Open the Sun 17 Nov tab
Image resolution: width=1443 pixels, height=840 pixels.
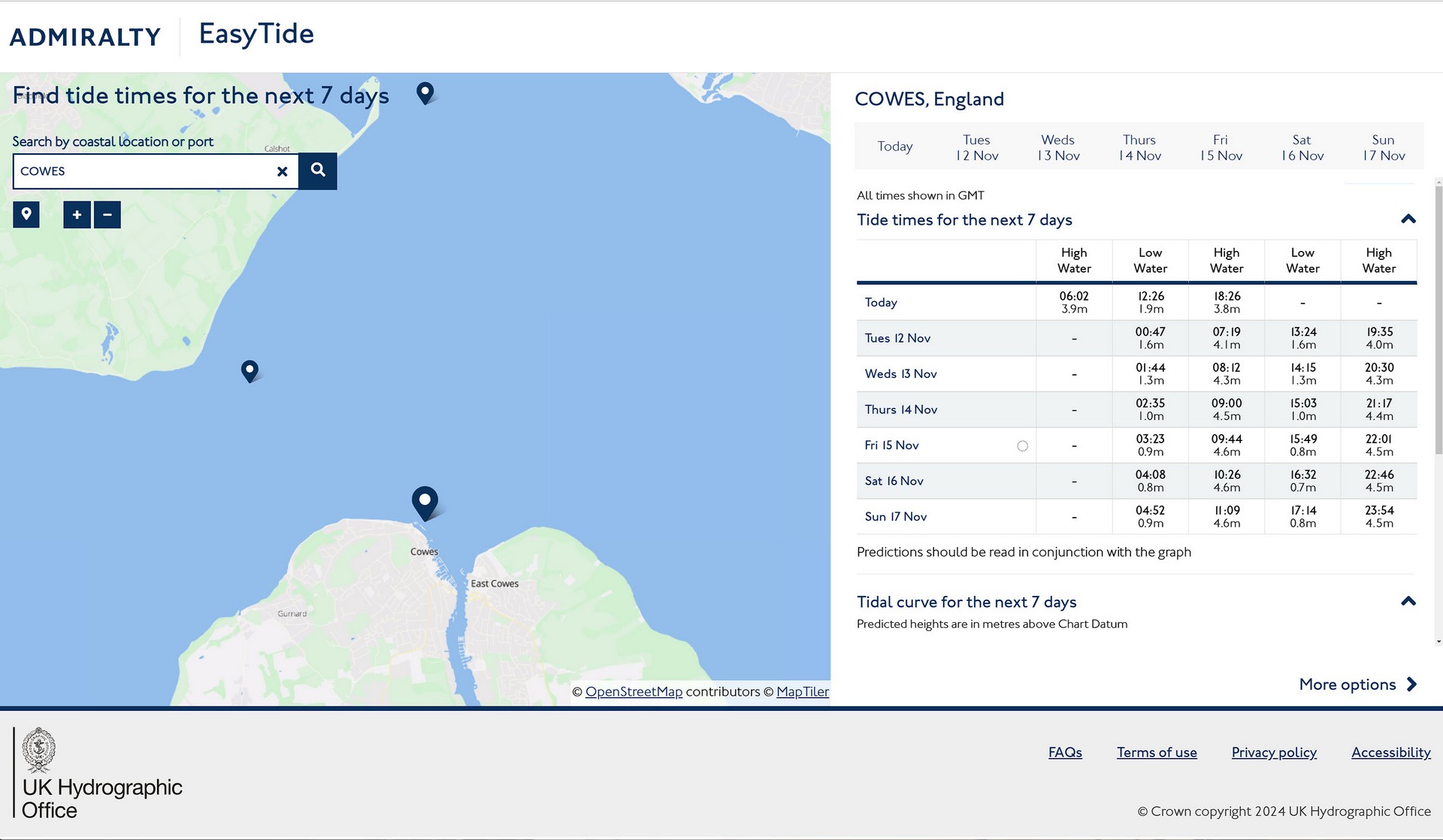pyautogui.click(x=1383, y=147)
